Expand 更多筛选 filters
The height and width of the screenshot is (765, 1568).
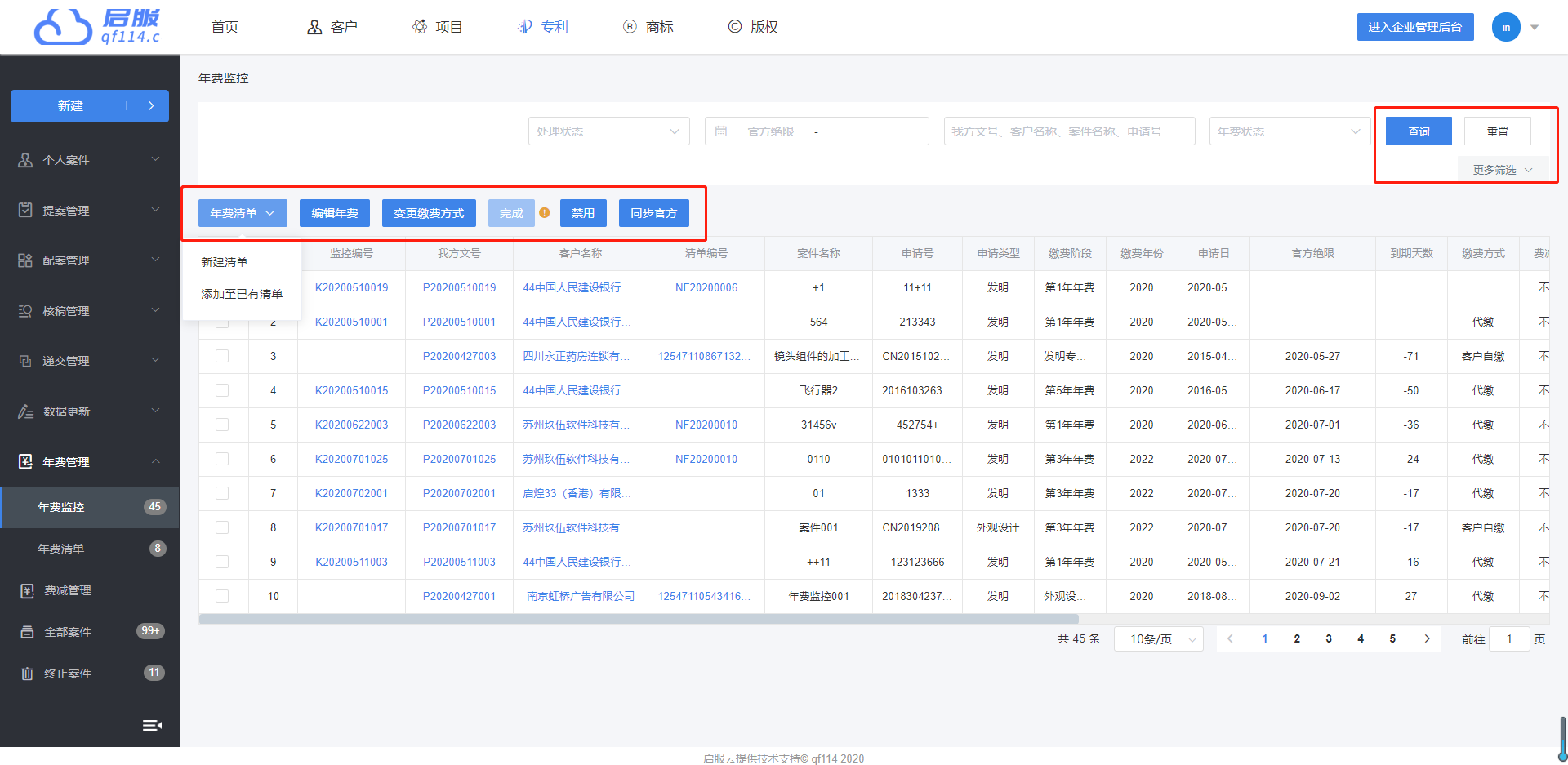coord(1503,170)
